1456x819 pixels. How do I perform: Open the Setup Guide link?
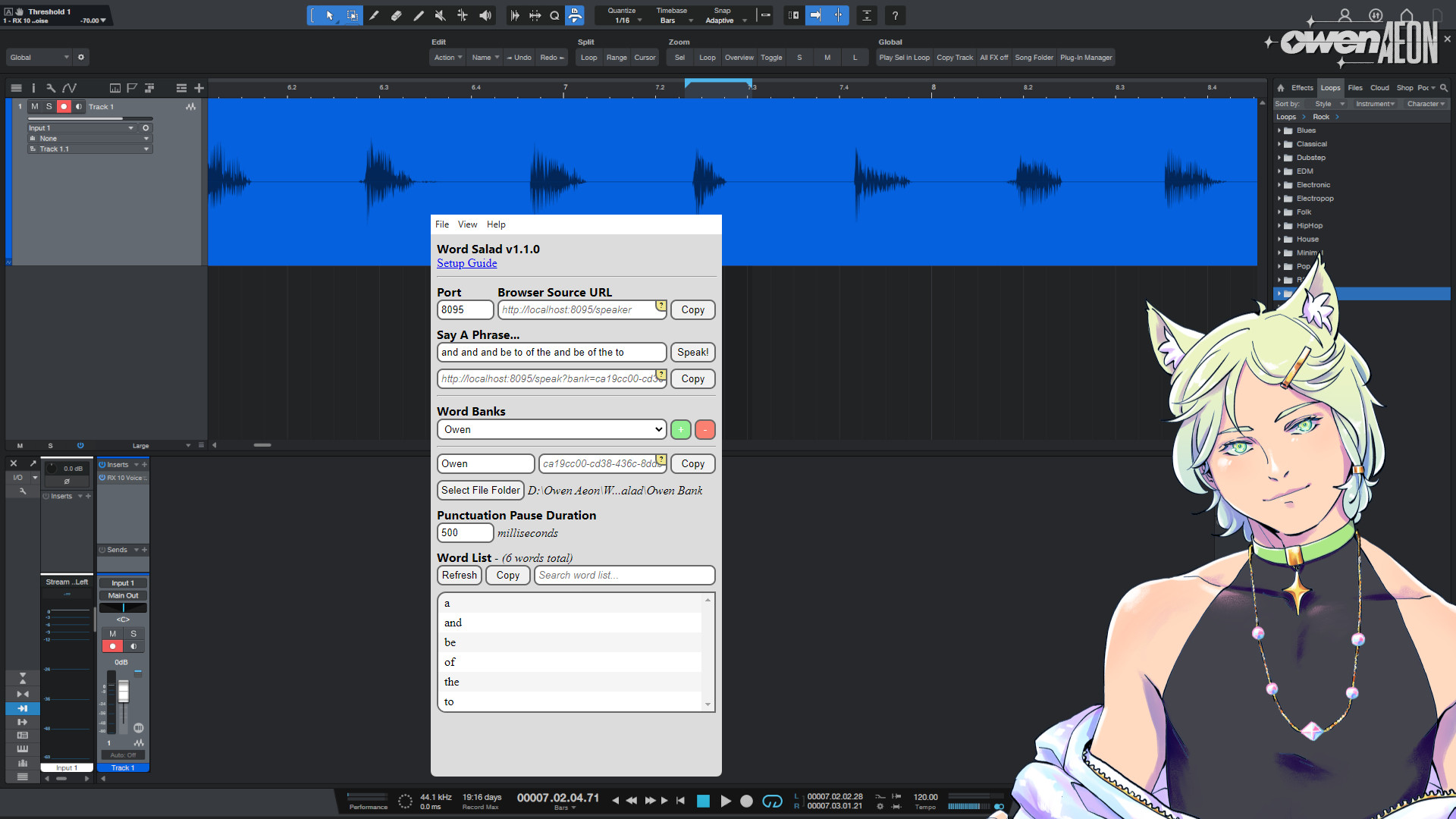[467, 263]
